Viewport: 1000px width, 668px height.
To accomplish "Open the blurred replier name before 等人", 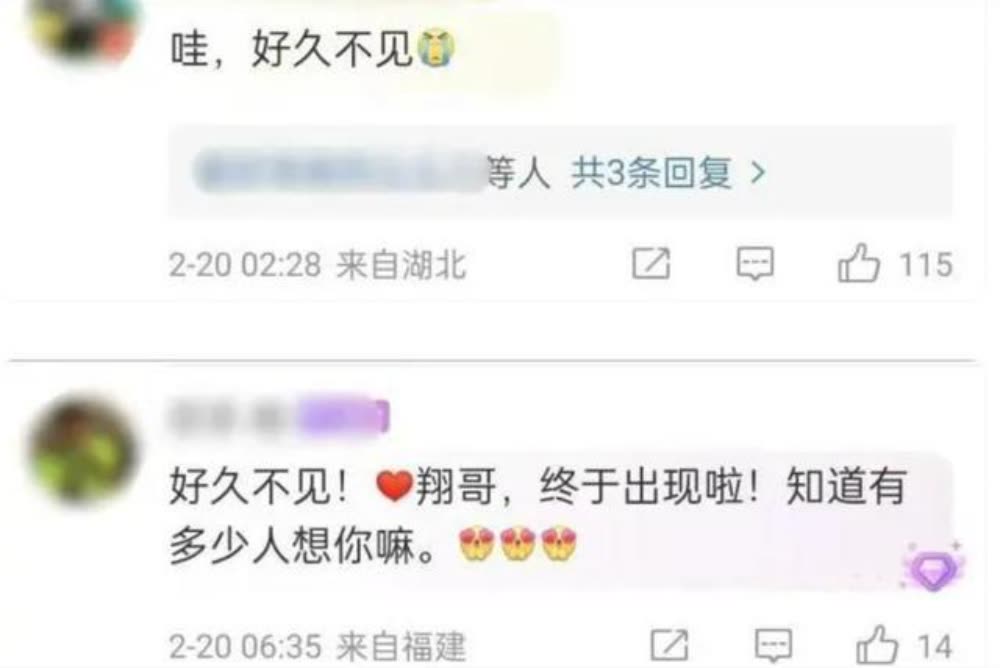I will tap(341, 170).
